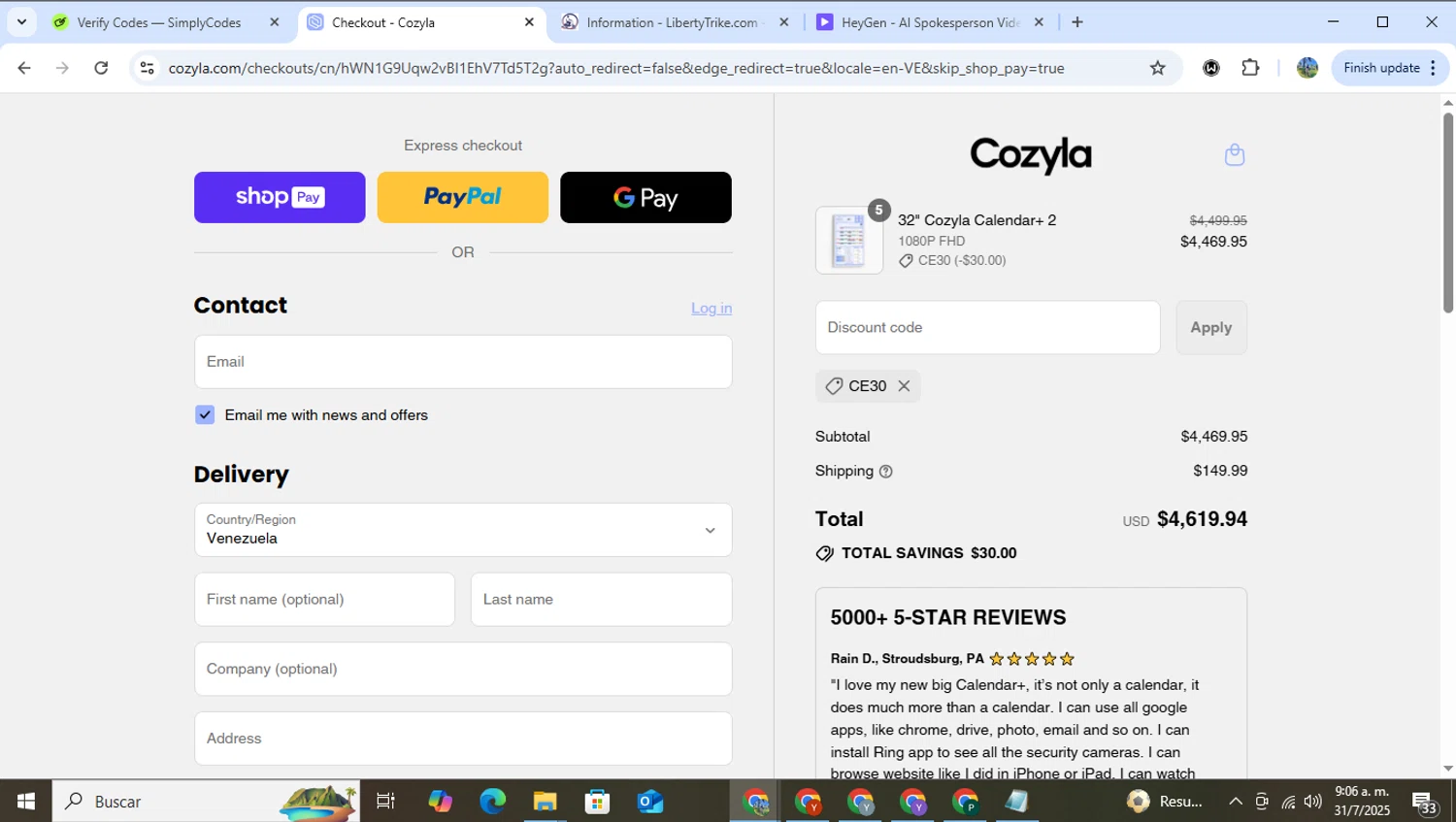Uncheck Email me with news and offers
This screenshot has height=822, width=1456.
tap(205, 415)
